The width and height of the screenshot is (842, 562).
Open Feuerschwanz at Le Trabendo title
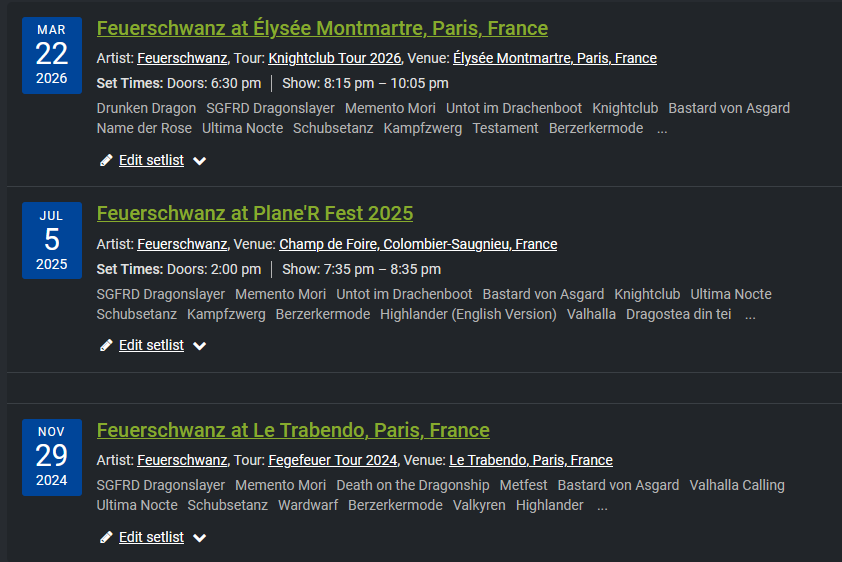click(293, 430)
